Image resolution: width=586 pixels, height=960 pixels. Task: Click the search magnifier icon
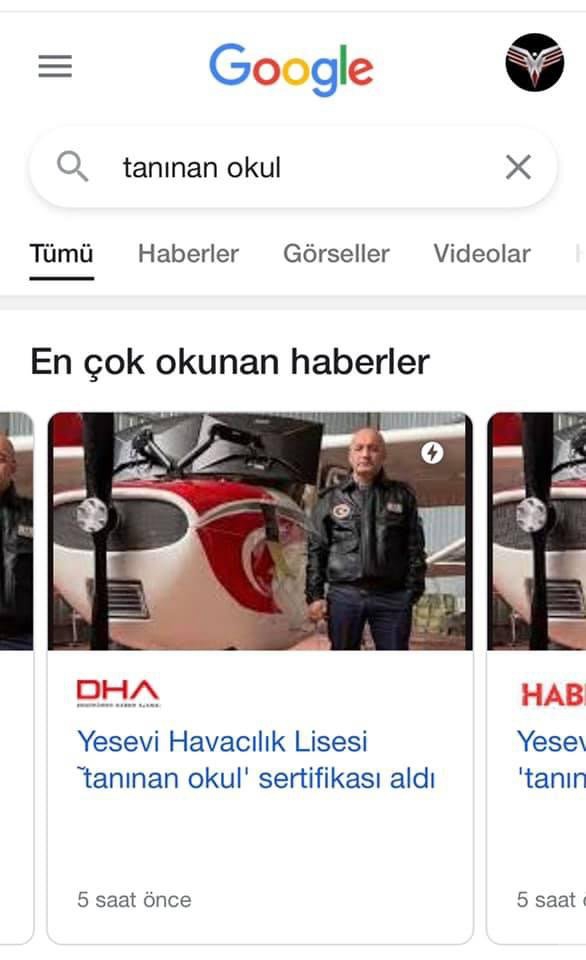[72, 167]
